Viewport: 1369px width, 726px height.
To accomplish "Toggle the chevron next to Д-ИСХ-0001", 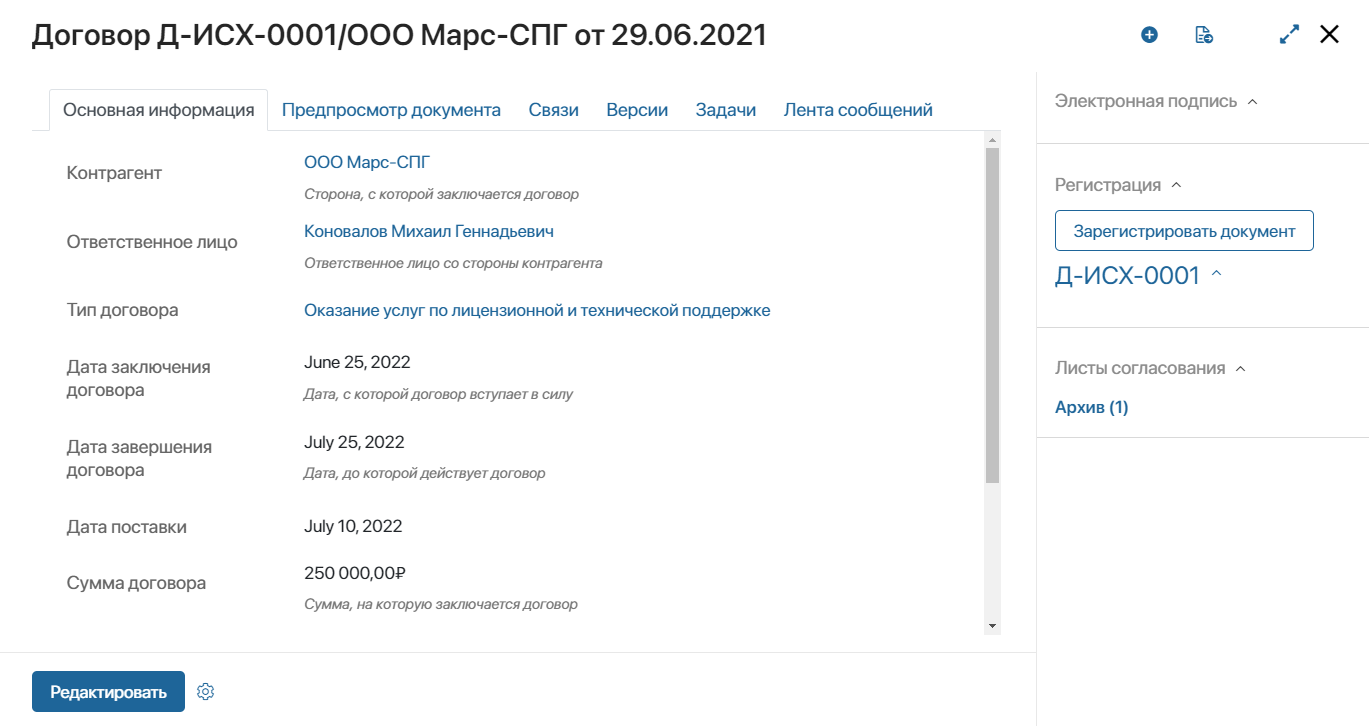I will click(1216, 275).
